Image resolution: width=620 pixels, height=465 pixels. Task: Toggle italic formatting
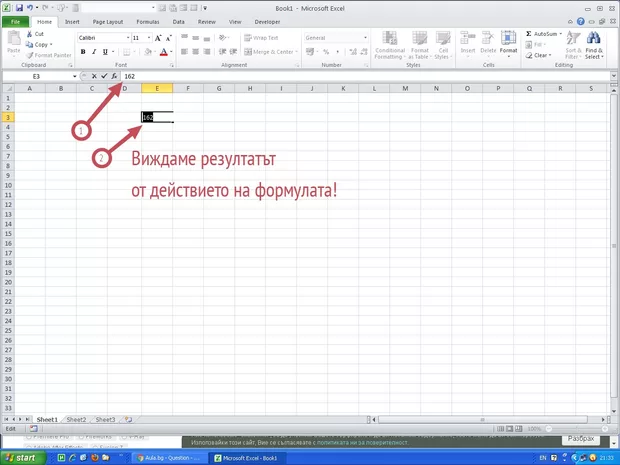point(94,52)
